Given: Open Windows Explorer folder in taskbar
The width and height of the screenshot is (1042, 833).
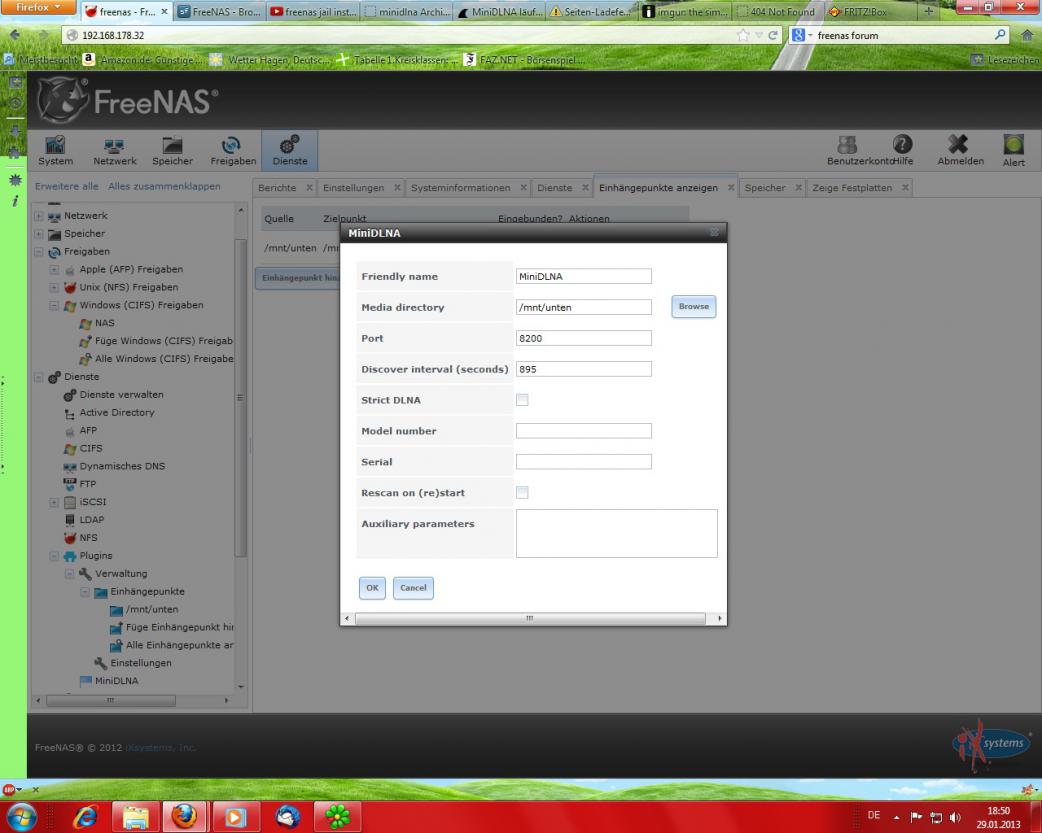Looking at the screenshot, I should tap(136, 816).
